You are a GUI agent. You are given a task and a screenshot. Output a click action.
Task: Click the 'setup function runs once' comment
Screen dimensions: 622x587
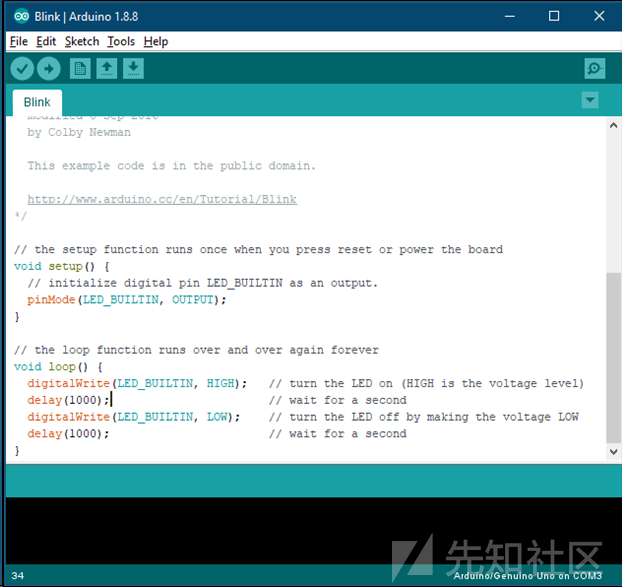259,249
